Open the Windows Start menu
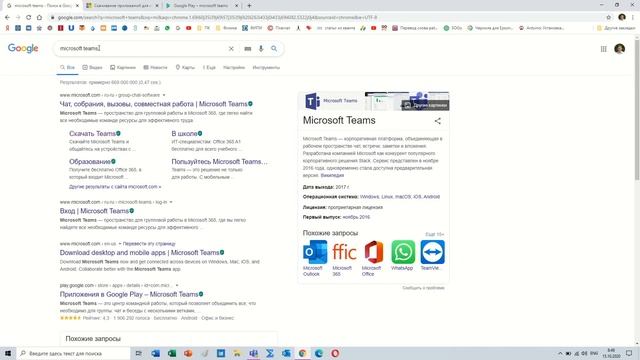Screen dimensions: 640x360 point(8,353)
